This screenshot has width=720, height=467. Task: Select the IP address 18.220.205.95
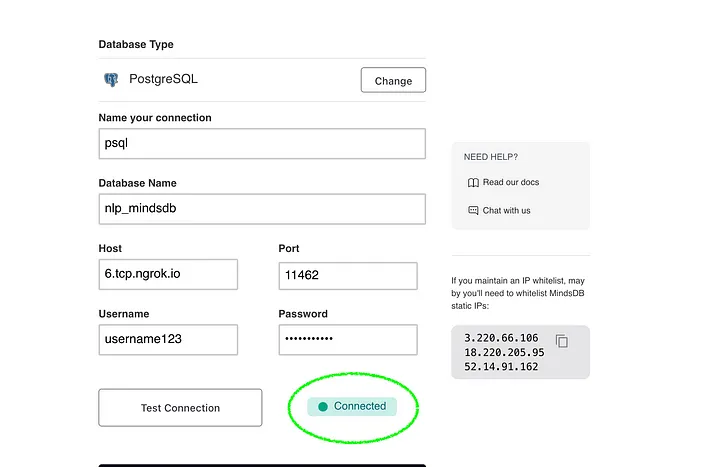[504, 352]
